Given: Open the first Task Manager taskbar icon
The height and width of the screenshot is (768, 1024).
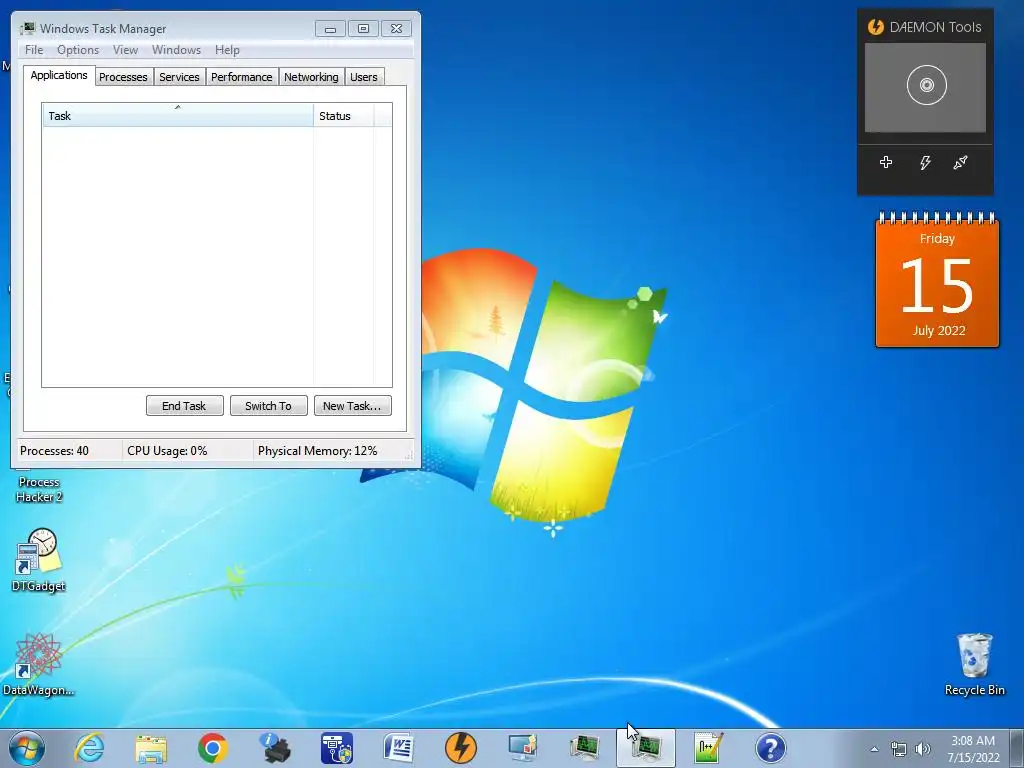Looking at the screenshot, I should tap(584, 748).
